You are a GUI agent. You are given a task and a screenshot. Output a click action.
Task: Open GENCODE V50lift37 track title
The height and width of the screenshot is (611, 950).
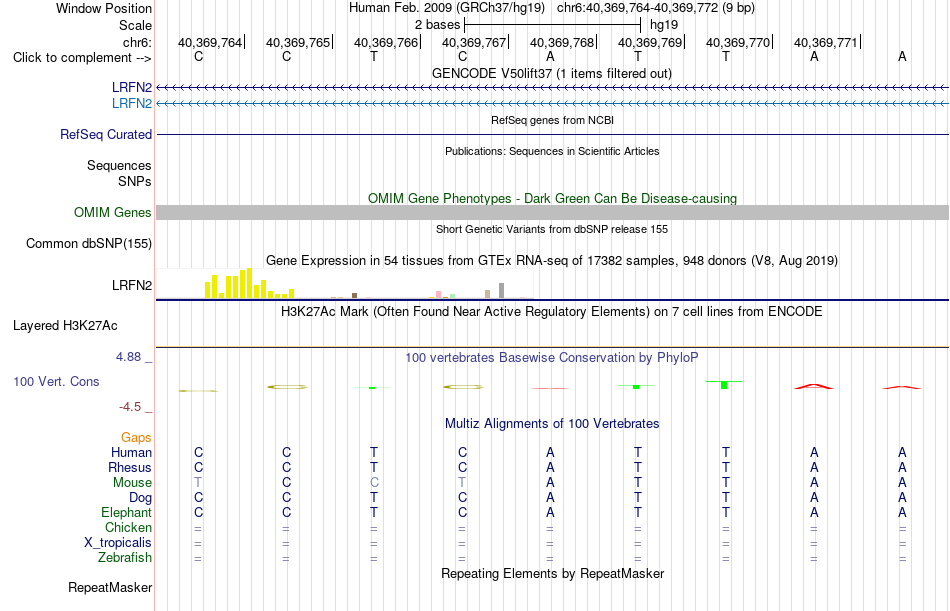[552, 73]
